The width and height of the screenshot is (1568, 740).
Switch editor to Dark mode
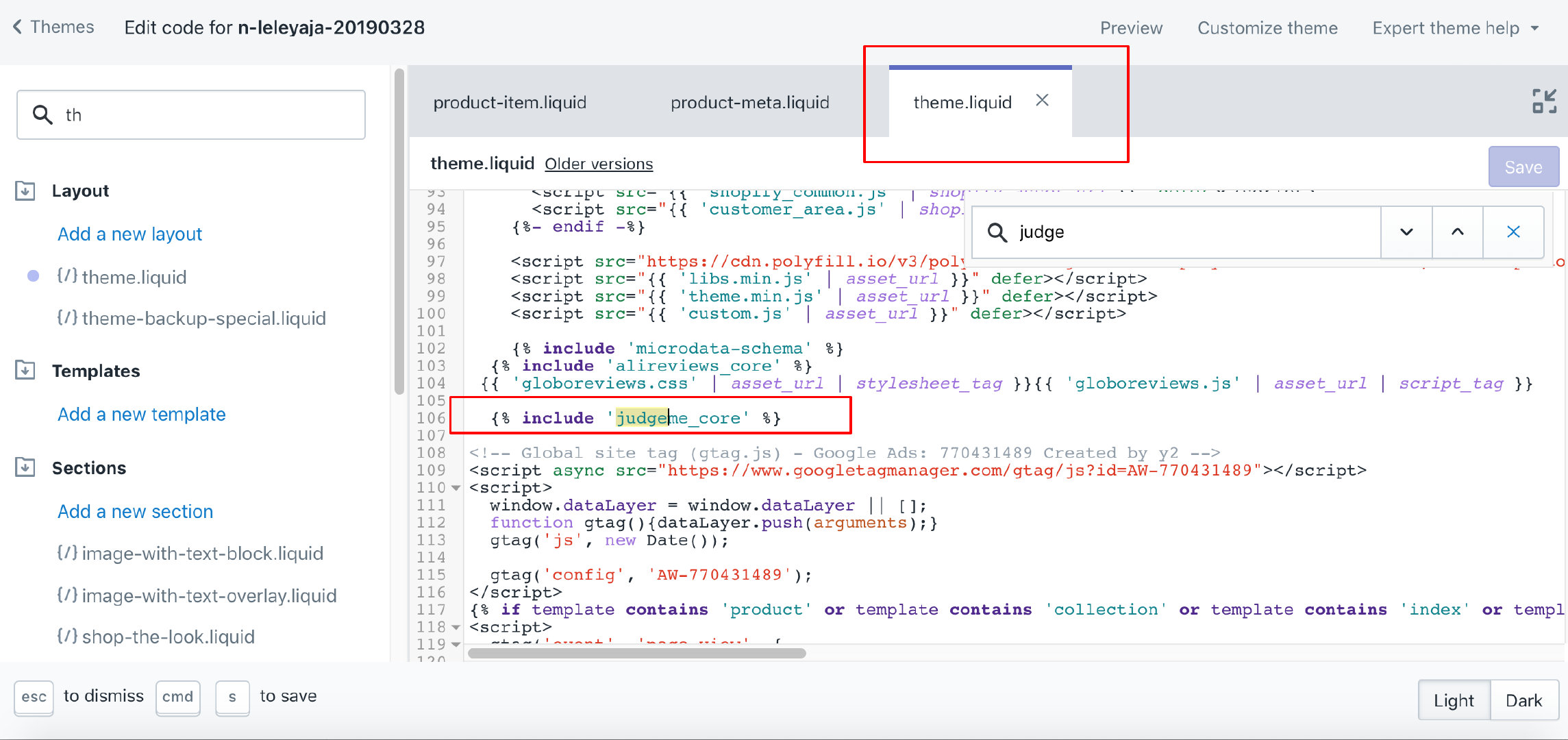1524,700
